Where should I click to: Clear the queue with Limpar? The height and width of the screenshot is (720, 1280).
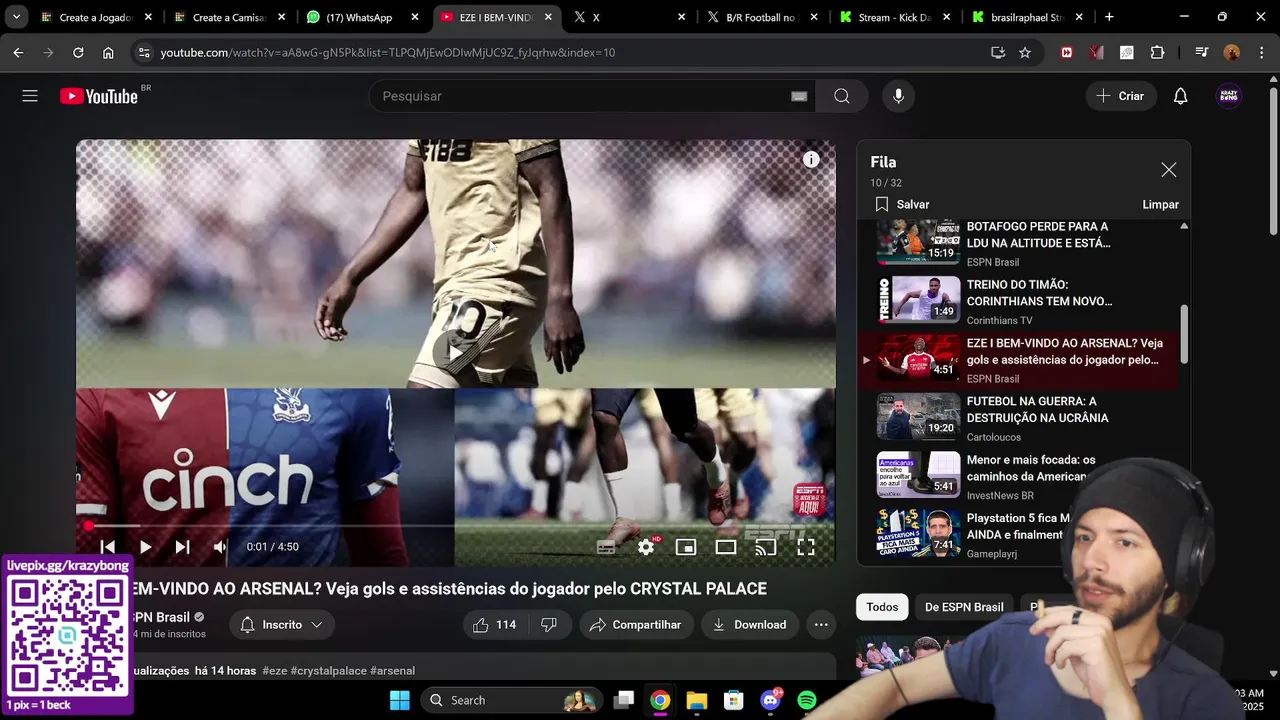coord(1160,204)
